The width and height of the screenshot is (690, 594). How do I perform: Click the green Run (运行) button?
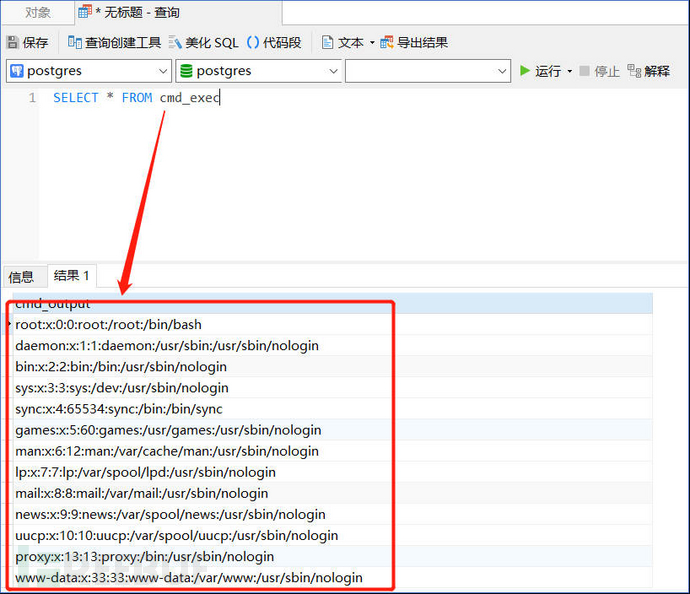[x=540, y=71]
